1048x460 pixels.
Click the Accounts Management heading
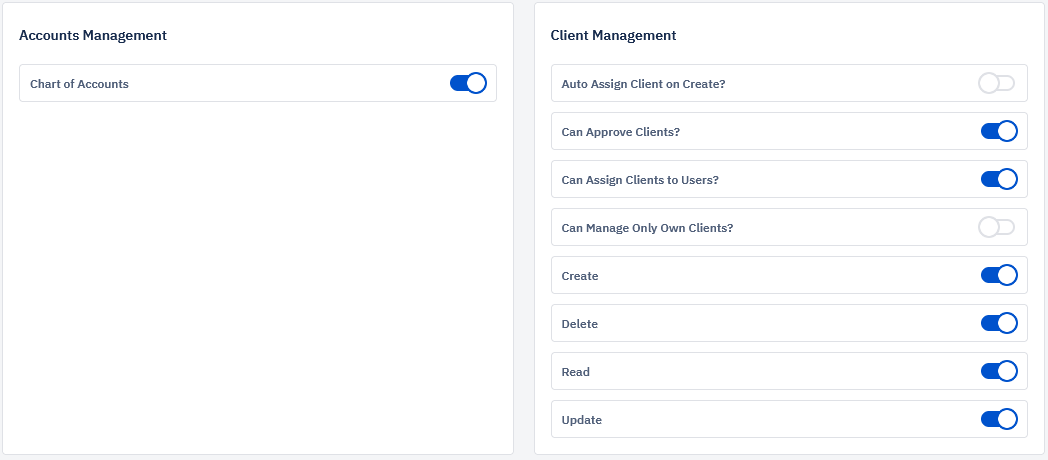click(93, 35)
